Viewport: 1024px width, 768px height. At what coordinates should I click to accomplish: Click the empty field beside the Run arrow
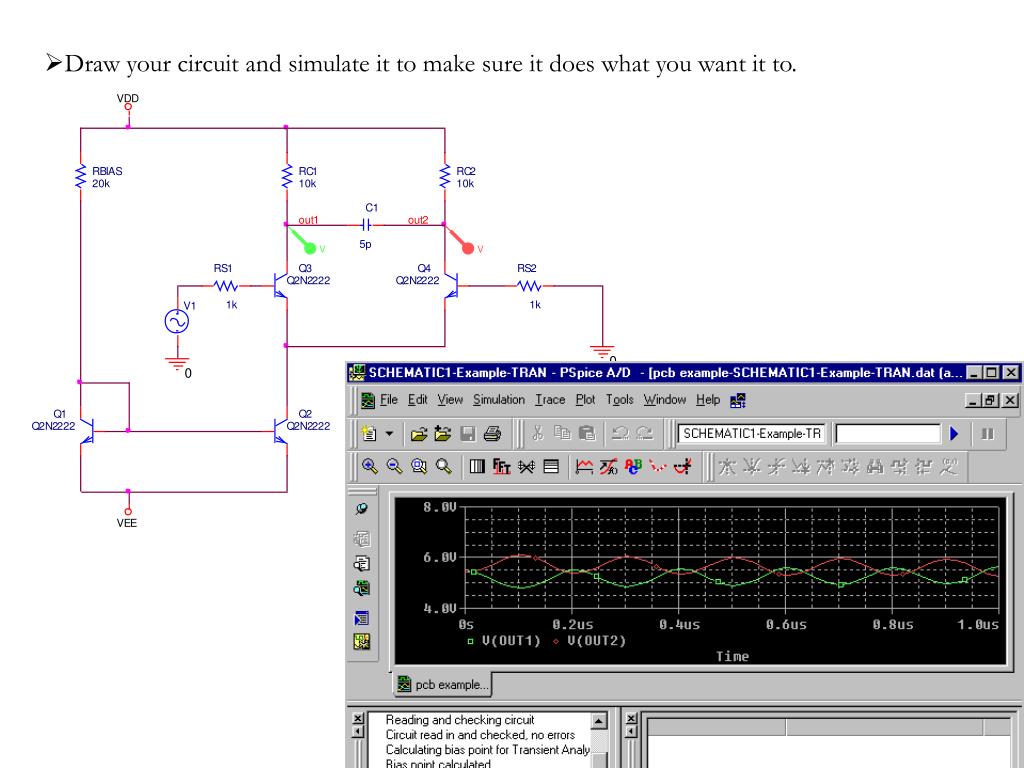point(888,434)
